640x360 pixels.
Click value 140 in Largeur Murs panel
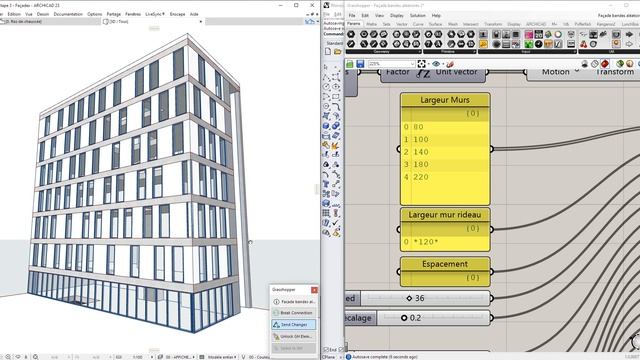tap(421, 152)
